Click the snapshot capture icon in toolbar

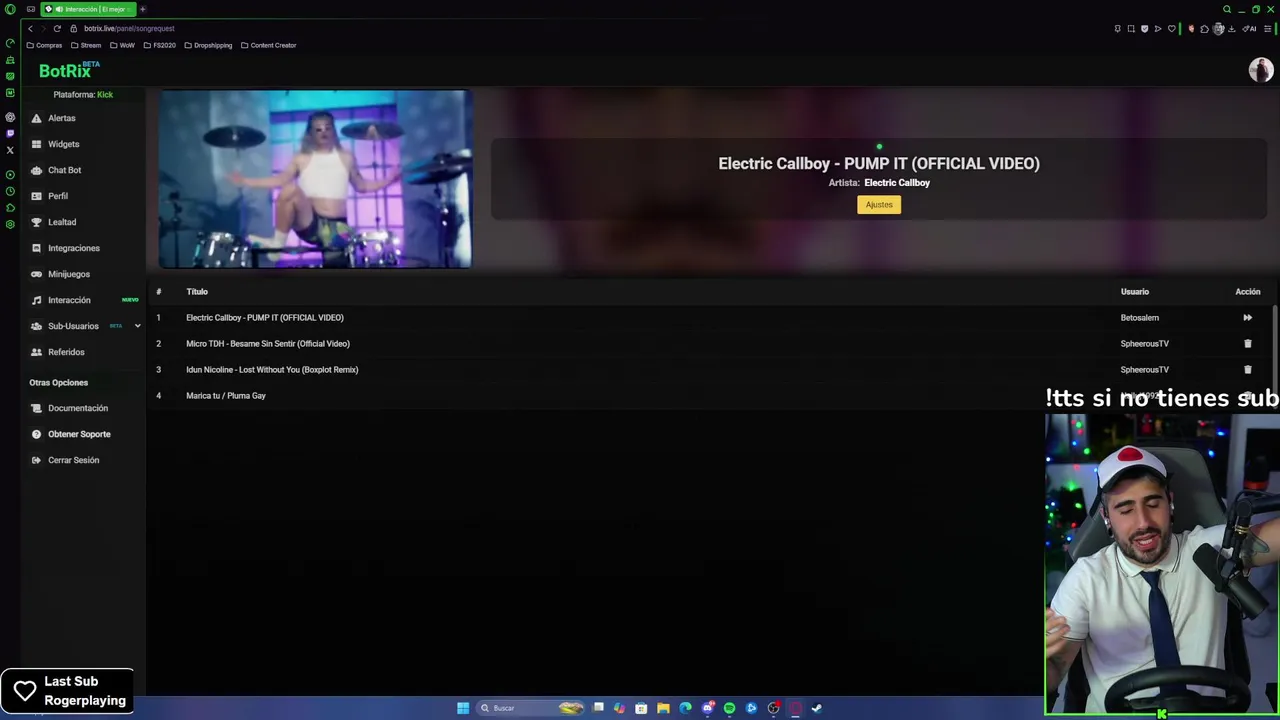coord(1131,29)
